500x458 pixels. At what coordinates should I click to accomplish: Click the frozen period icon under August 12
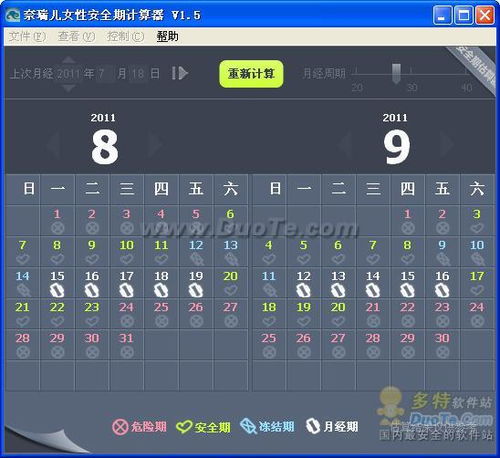[x=196, y=259]
